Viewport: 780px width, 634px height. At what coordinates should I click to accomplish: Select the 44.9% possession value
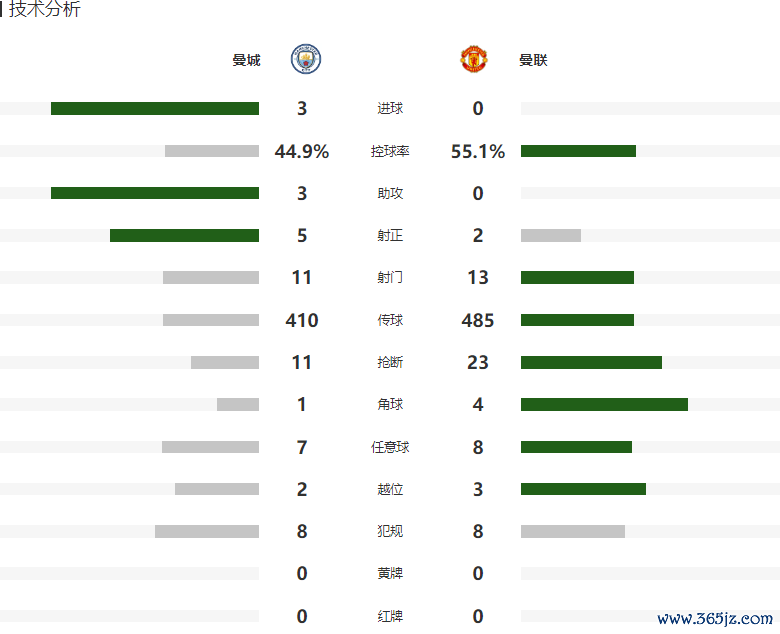(x=302, y=152)
